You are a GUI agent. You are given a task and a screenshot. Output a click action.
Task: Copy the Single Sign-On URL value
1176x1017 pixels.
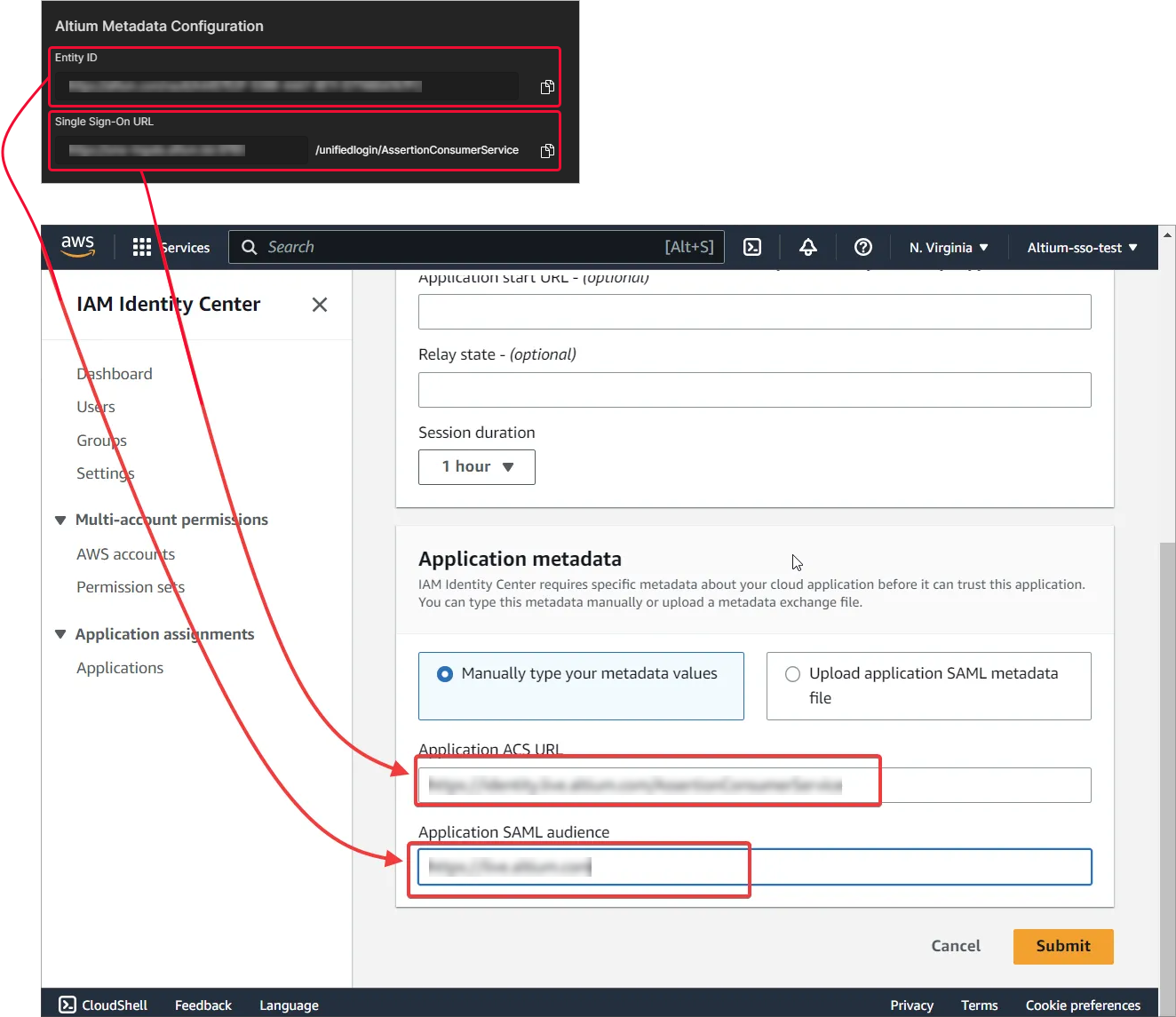(547, 151)
